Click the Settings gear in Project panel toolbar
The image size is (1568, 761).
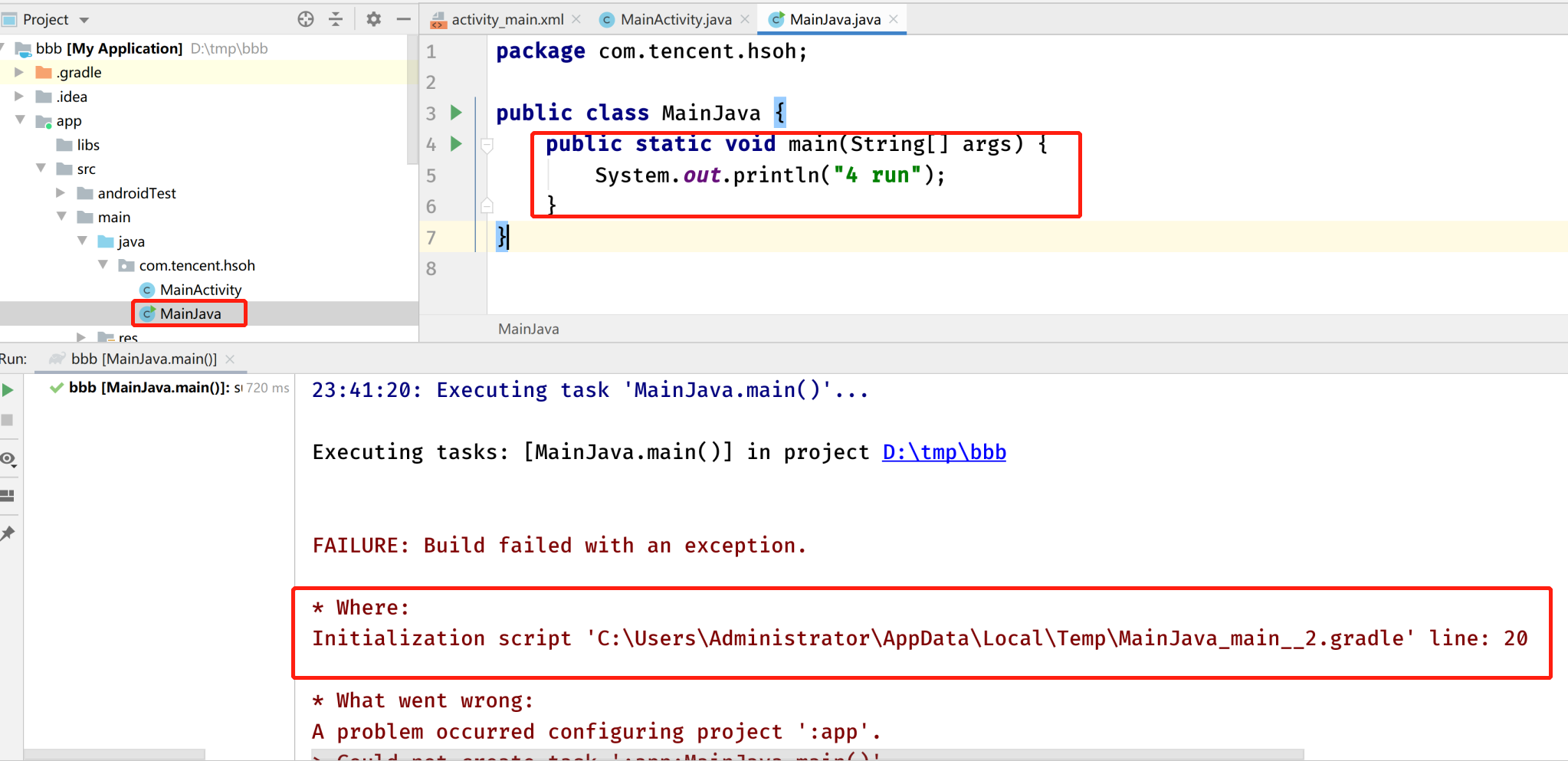pos(374,19)
